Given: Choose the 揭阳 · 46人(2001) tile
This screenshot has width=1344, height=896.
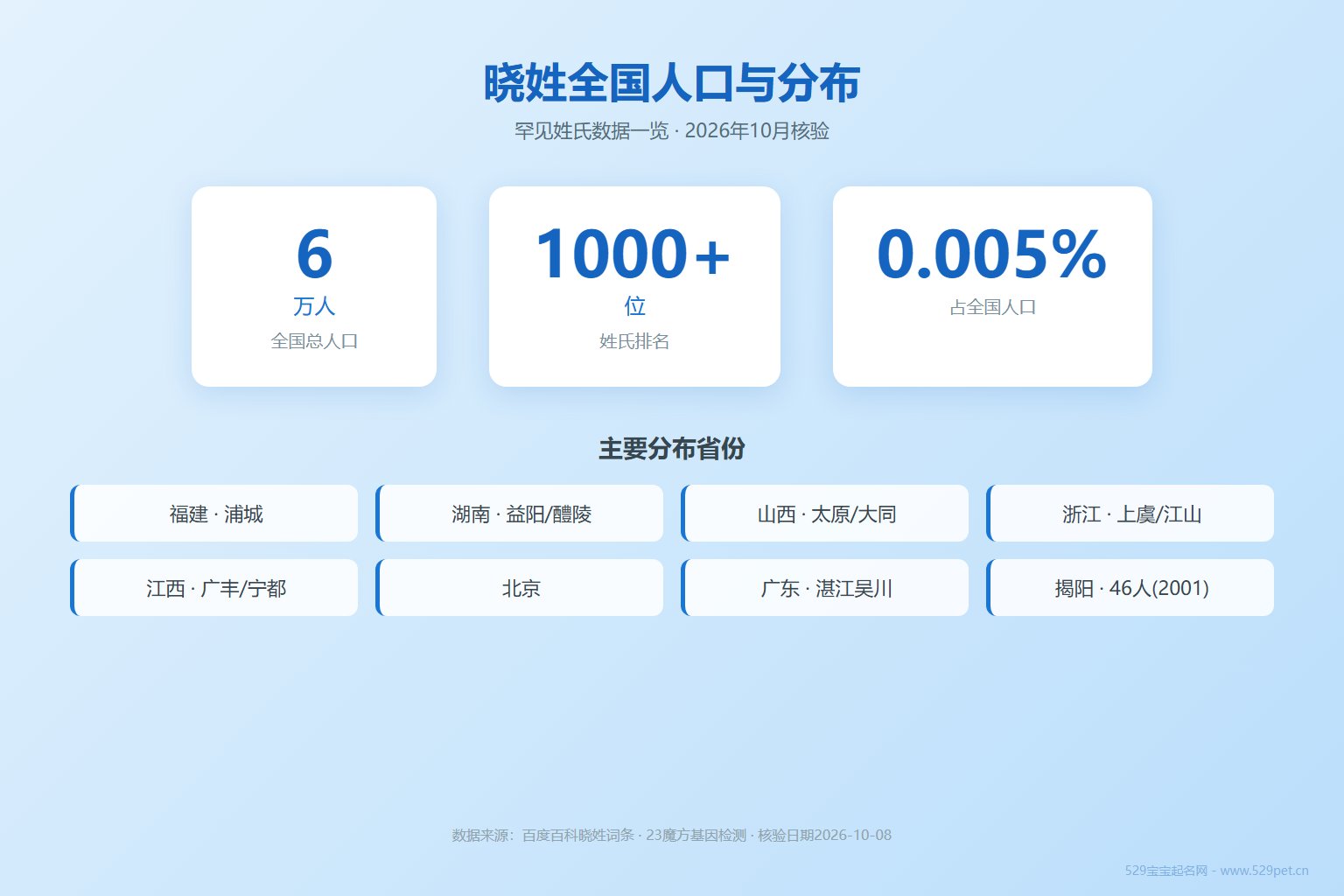Looking at the screenshot, I should (x=1130, y=588).
